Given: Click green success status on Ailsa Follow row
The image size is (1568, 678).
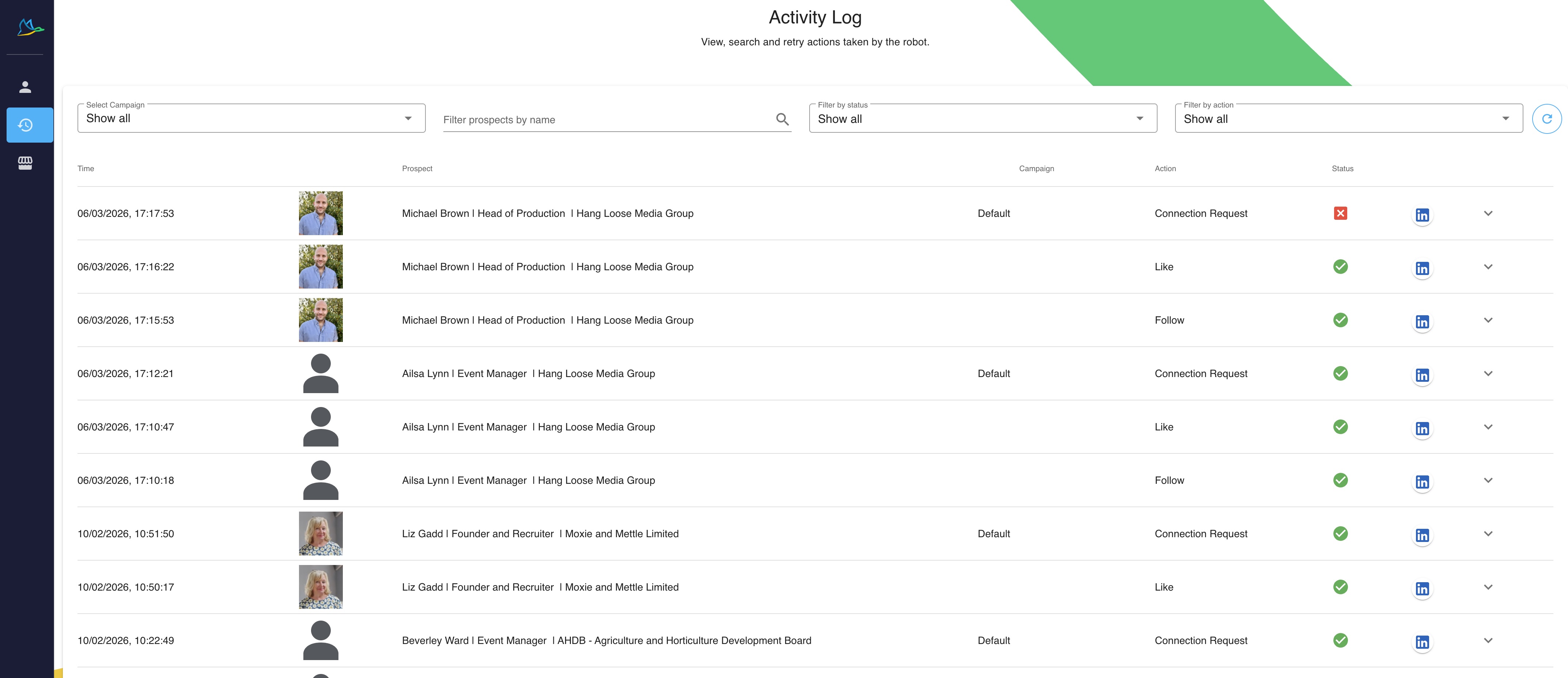Looking at the screenshot, I should [x=1340, y=480].
